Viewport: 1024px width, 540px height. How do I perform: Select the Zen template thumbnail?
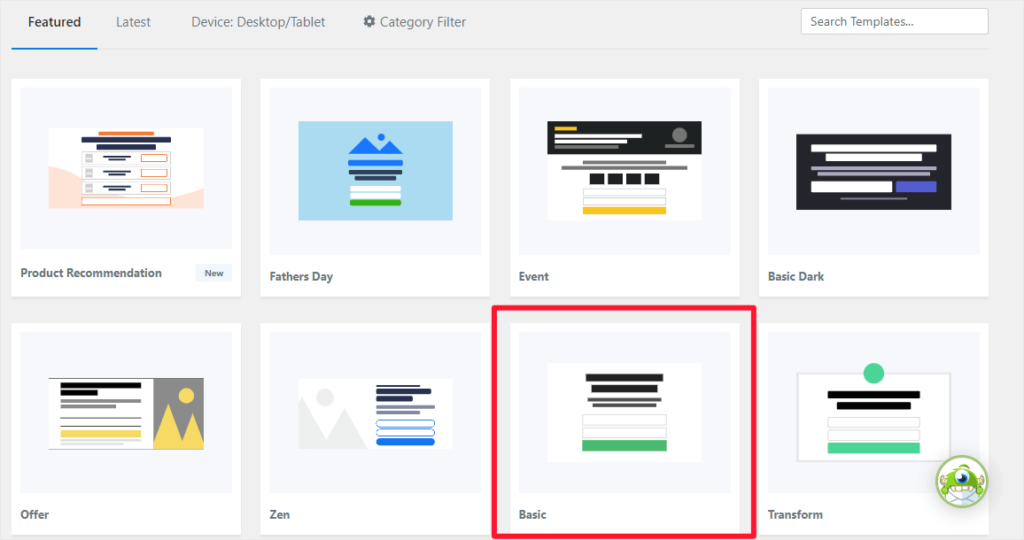pos(375,412)
